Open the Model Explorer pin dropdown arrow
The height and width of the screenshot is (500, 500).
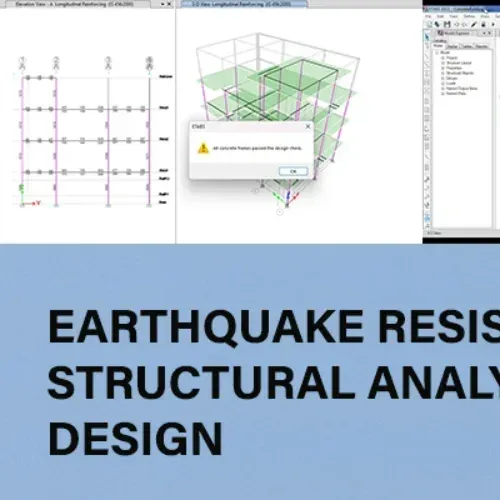tap(484, 33)
